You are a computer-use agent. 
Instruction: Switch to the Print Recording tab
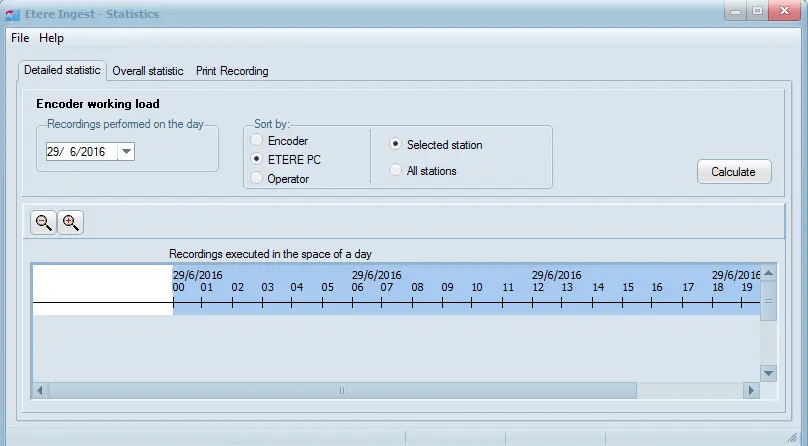[x=232, y=71]
